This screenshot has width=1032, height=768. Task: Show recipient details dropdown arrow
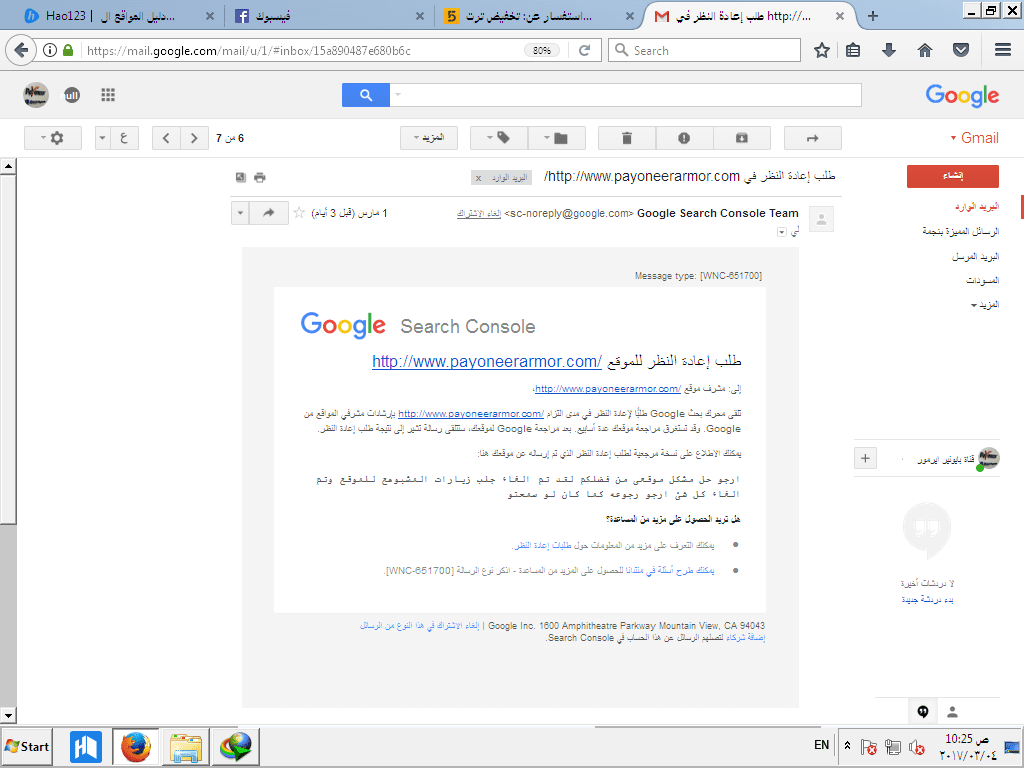point(782,232)
